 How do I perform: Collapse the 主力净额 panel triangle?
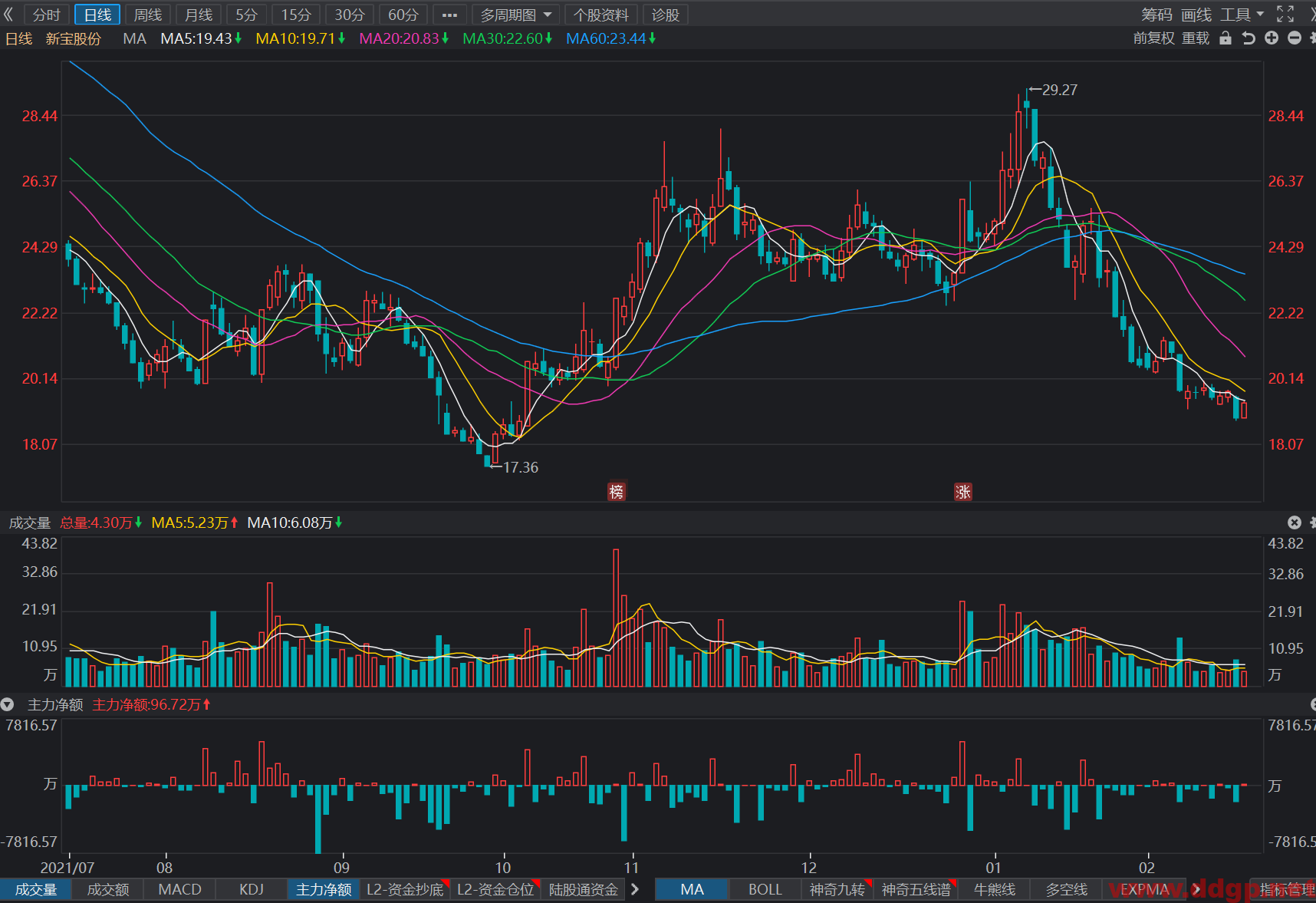click(x=8, y=704)
